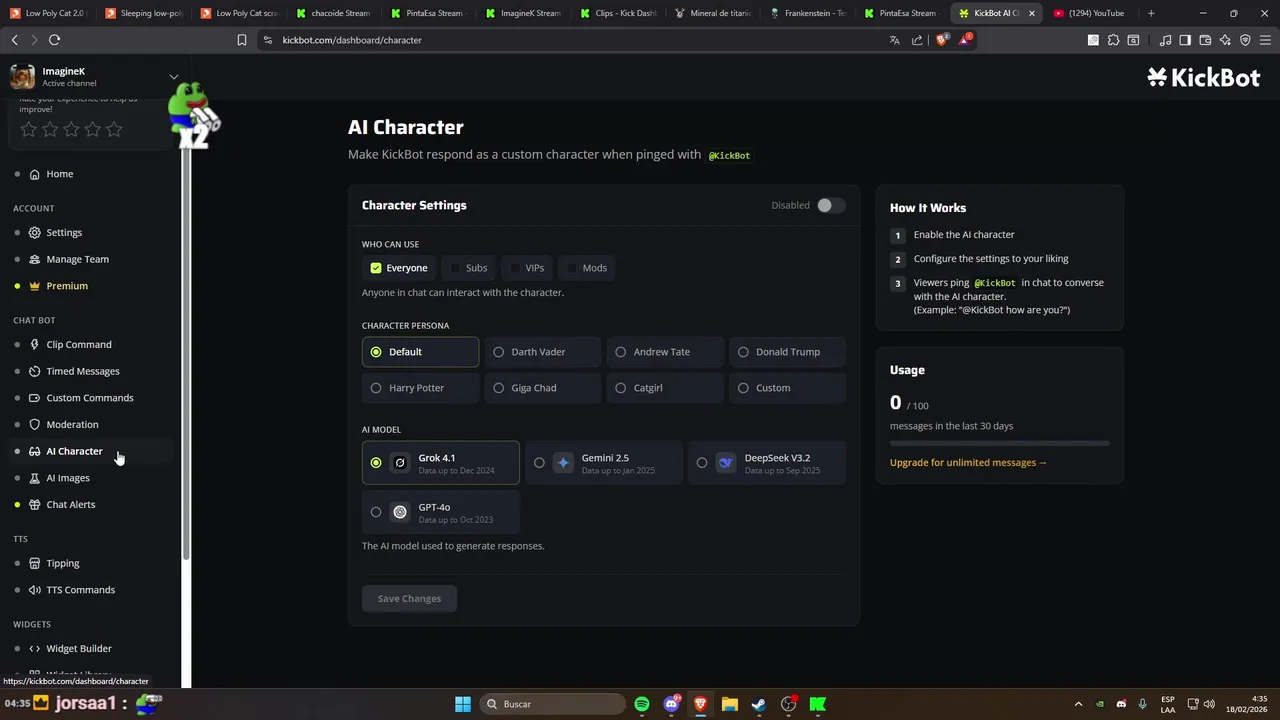Click the Brave Shields lion icon
Image resolution: width=1280 pixels, height=720 pixels.
click(x=942, y=40)
